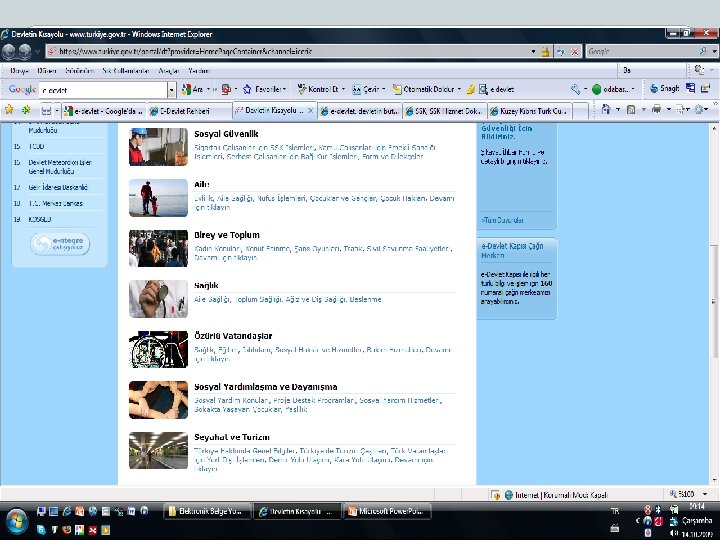Click the Show Desktop quick launch icon

[x=54, y=511]
